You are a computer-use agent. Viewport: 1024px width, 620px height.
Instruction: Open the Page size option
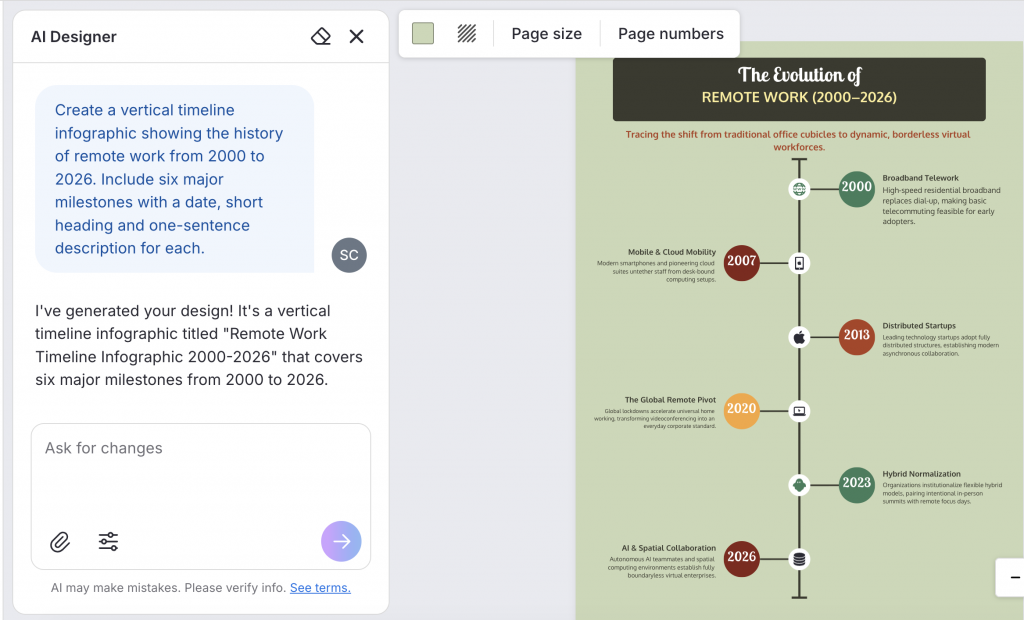[x=547, y=34]
